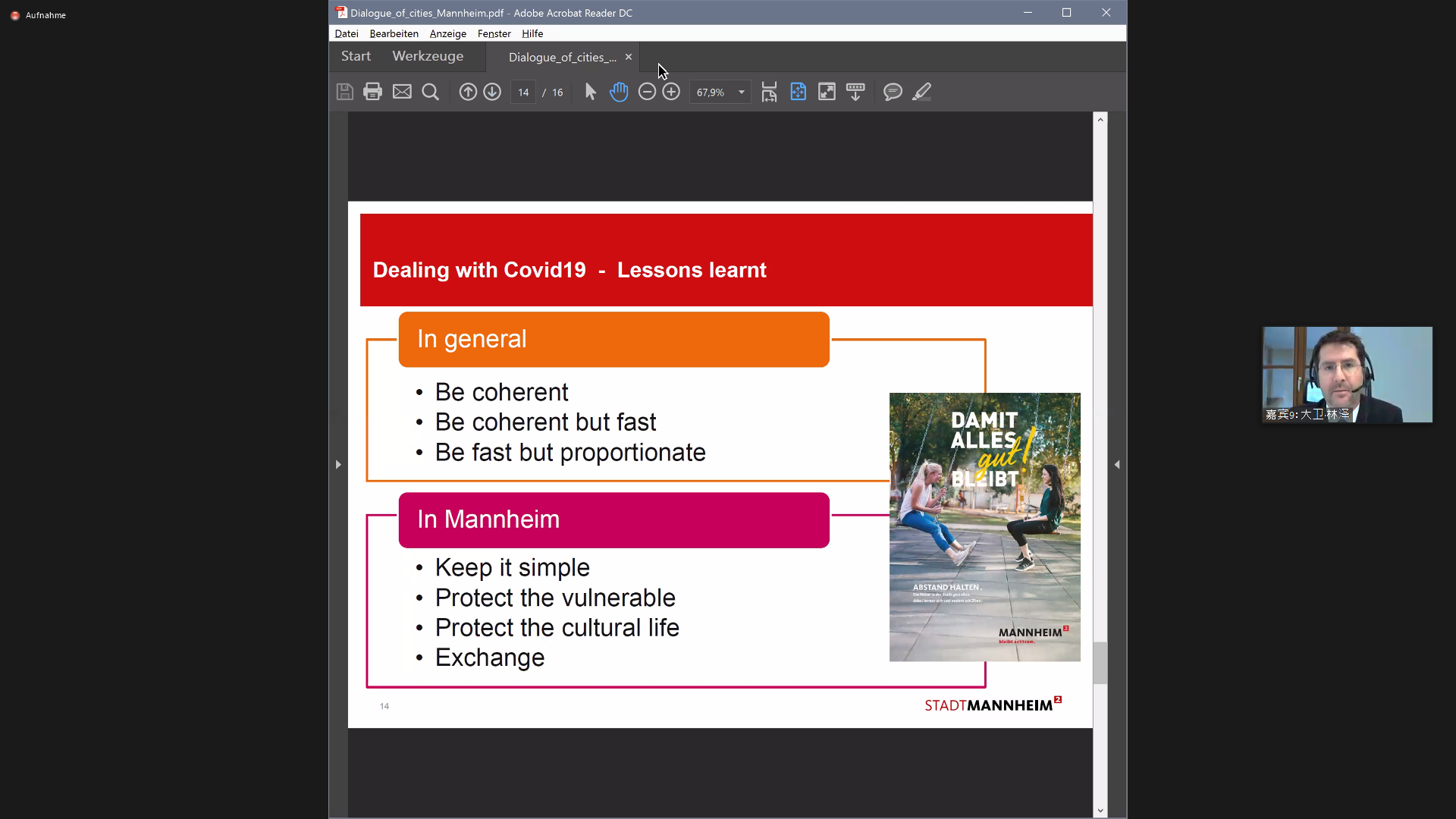
Task: Send file by email envelope icon
Action: pyautogui.click(x=402, y=92)
